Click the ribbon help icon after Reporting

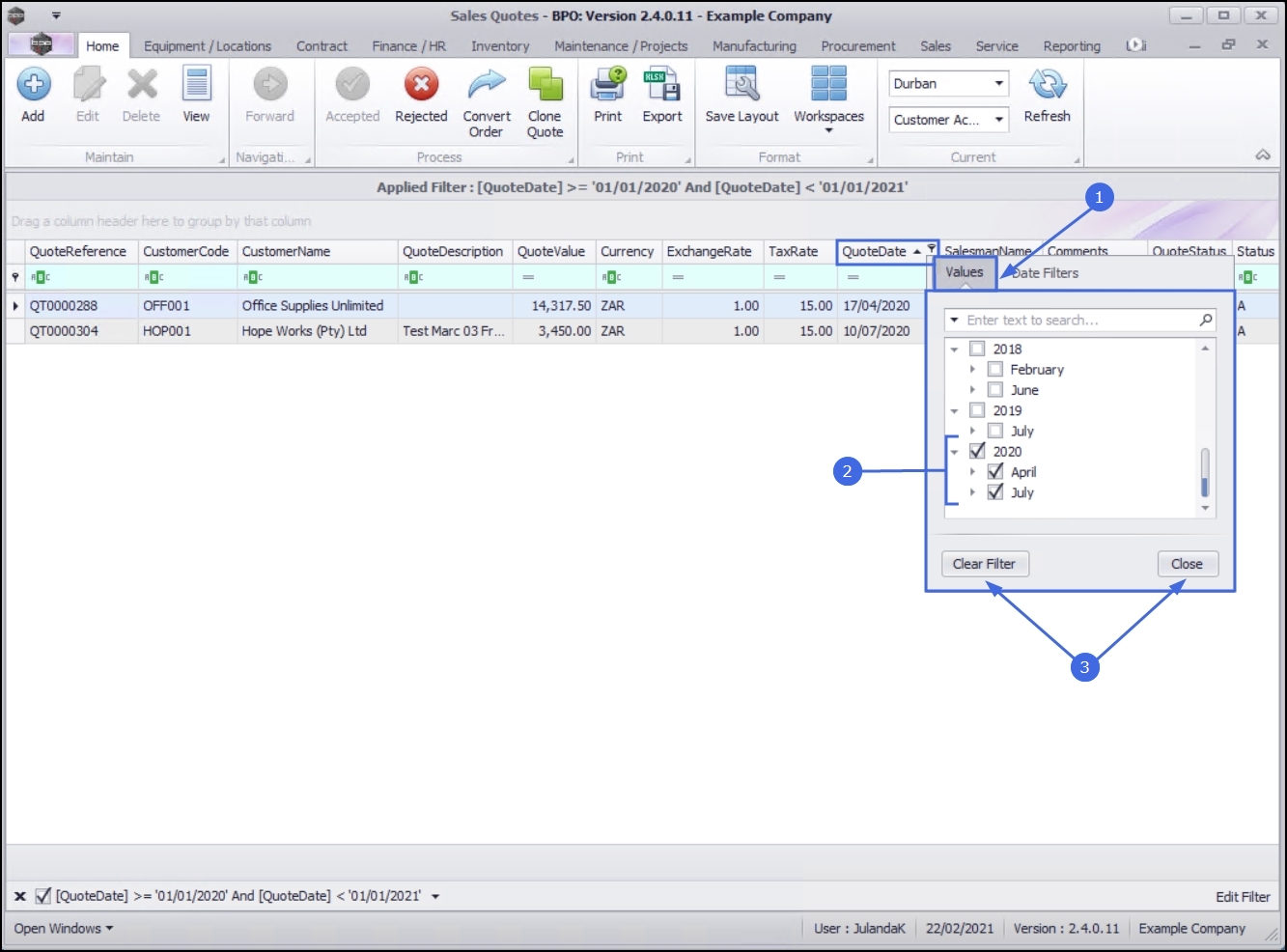point(1136,45)
